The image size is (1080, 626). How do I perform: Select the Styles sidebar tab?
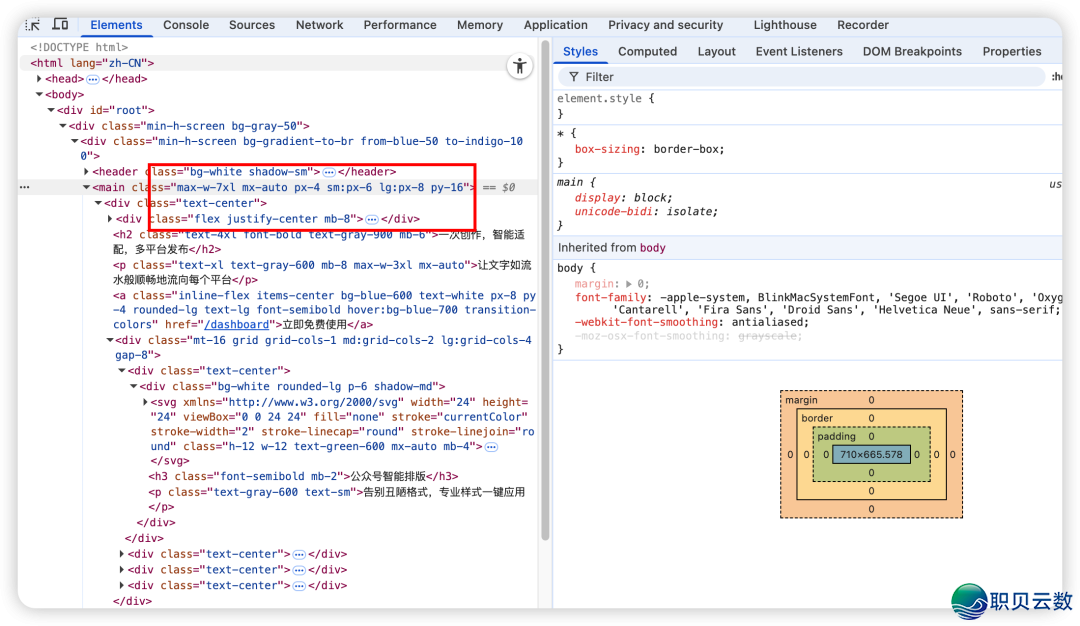point(581,52)
